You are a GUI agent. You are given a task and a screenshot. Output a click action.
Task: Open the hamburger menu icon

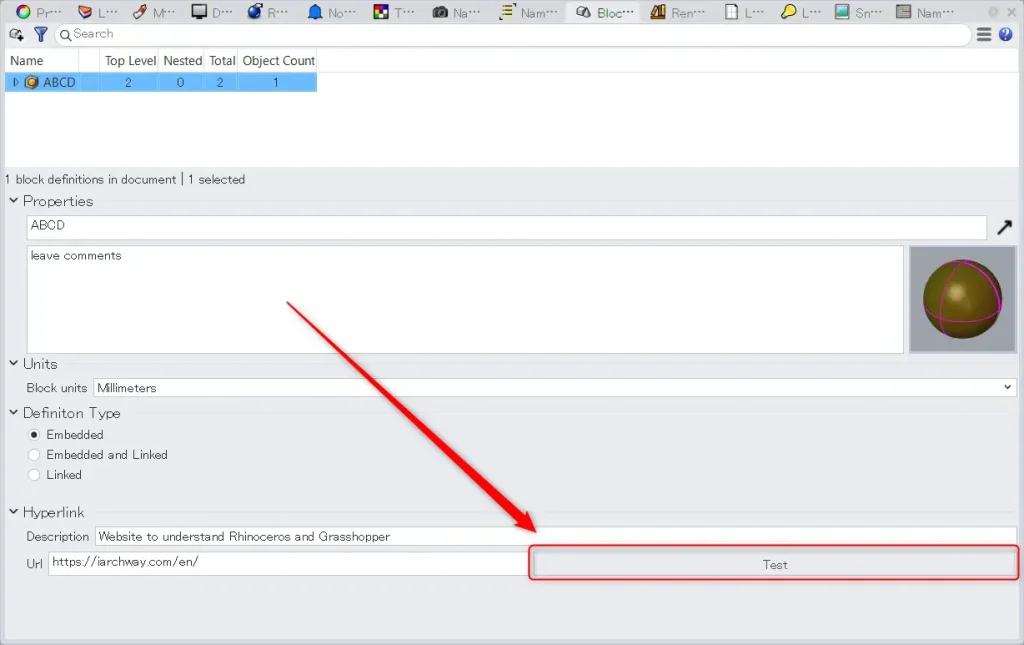coord(984,34)
